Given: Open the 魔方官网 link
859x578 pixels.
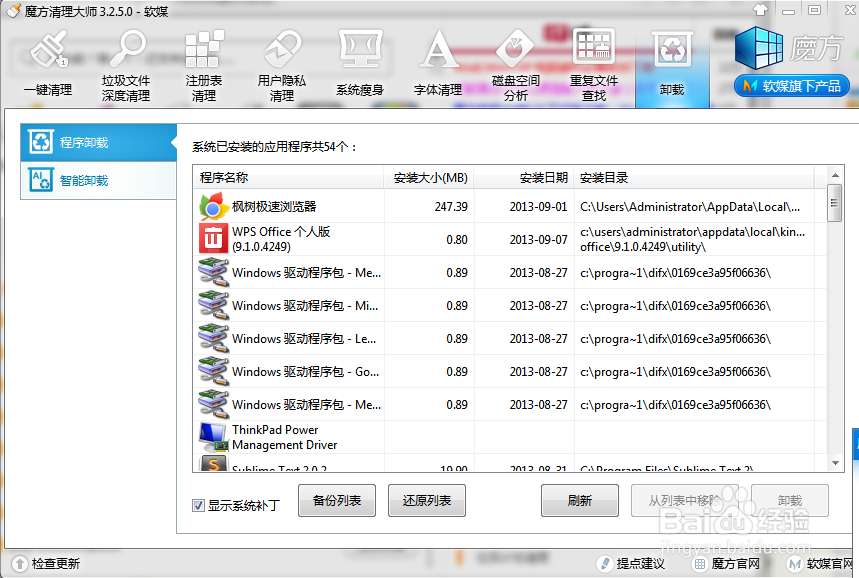Looking at the screenshot, I should (735, 564).
